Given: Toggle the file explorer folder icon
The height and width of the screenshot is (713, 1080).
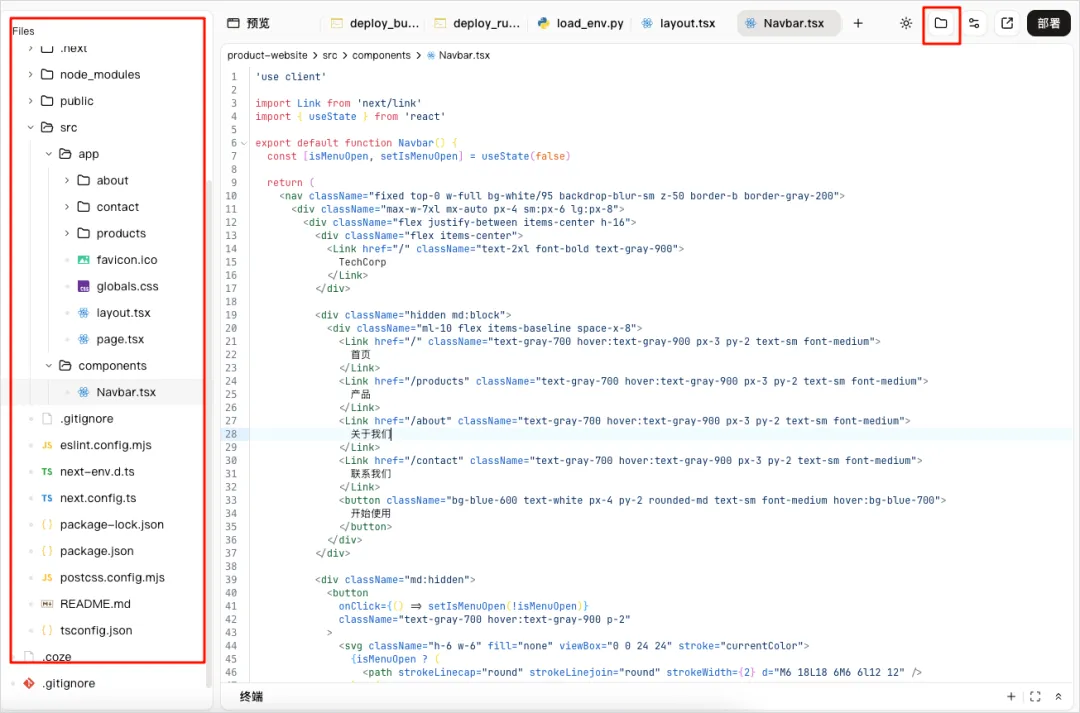Looking at the screenshot, I should pyautogui.click(x=941, y=23).
